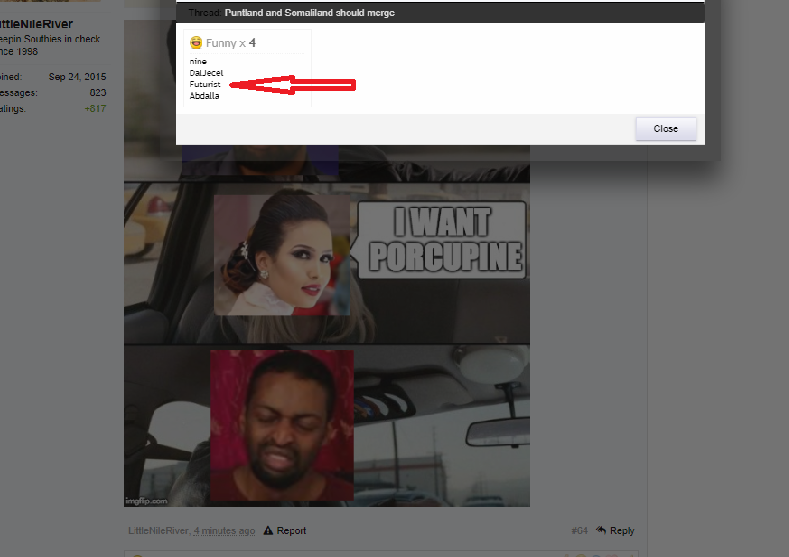Select Futurist in the Funny ratings list
Image resolution: width=789 pixels, height=557 pixels.
click(205, 85)
